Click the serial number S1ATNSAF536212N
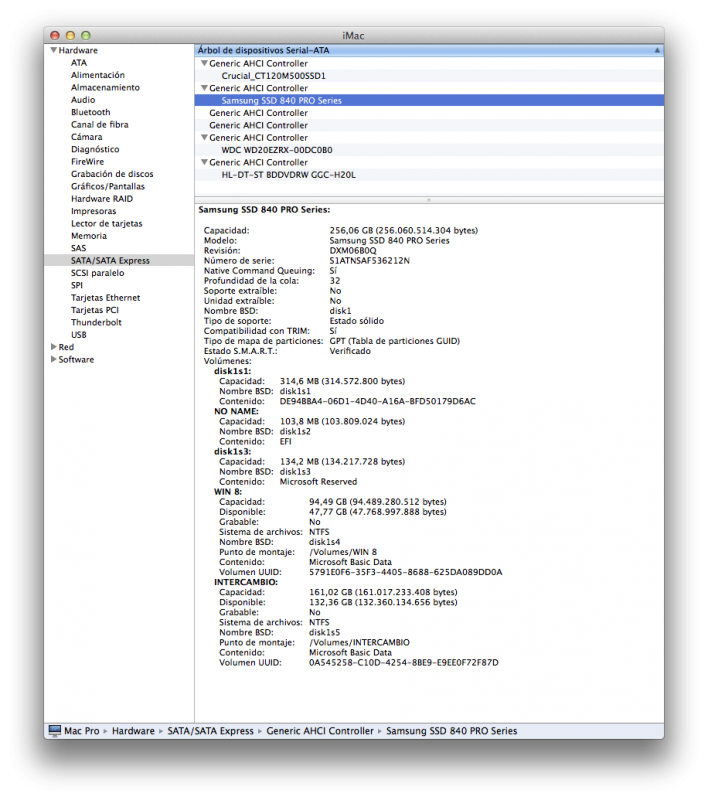The height and width of the screenshot is (800, 708). 369,261
